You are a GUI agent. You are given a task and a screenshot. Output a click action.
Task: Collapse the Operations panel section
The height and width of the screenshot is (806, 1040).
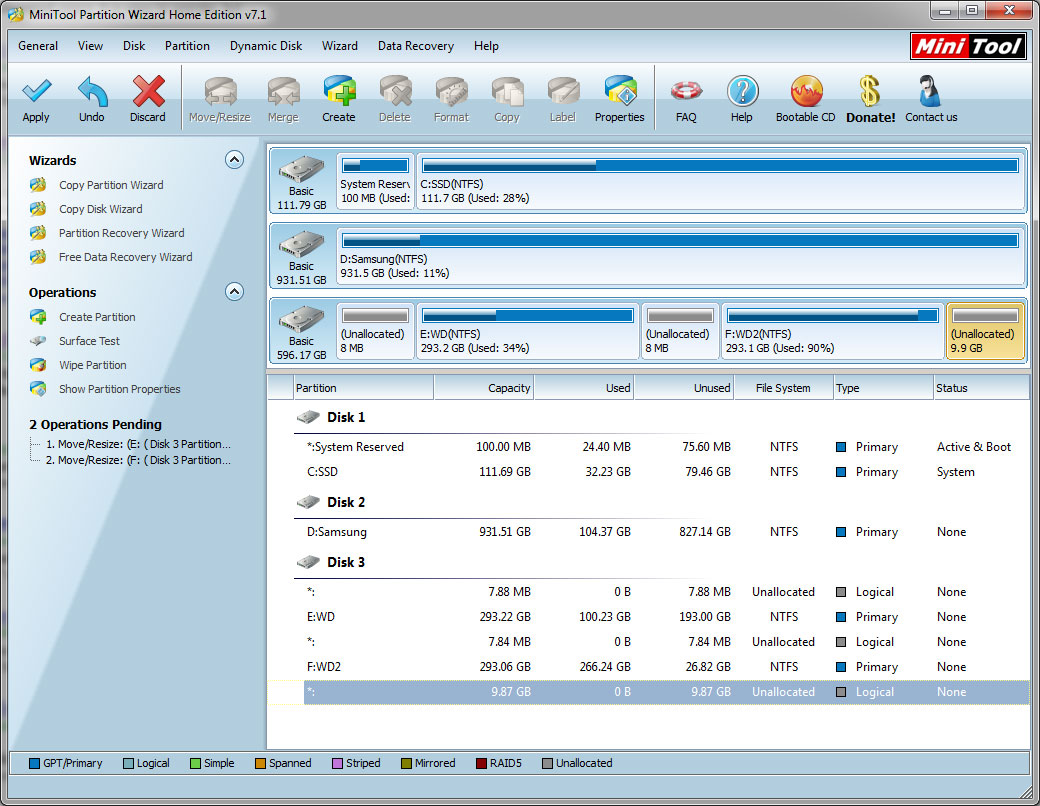(x=234, y=292)
